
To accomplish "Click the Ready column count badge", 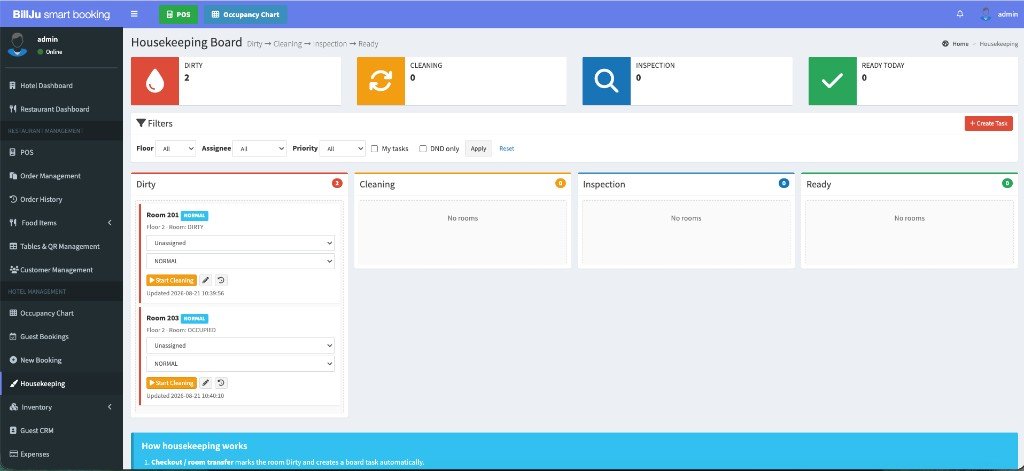I will coord(1007,184).
